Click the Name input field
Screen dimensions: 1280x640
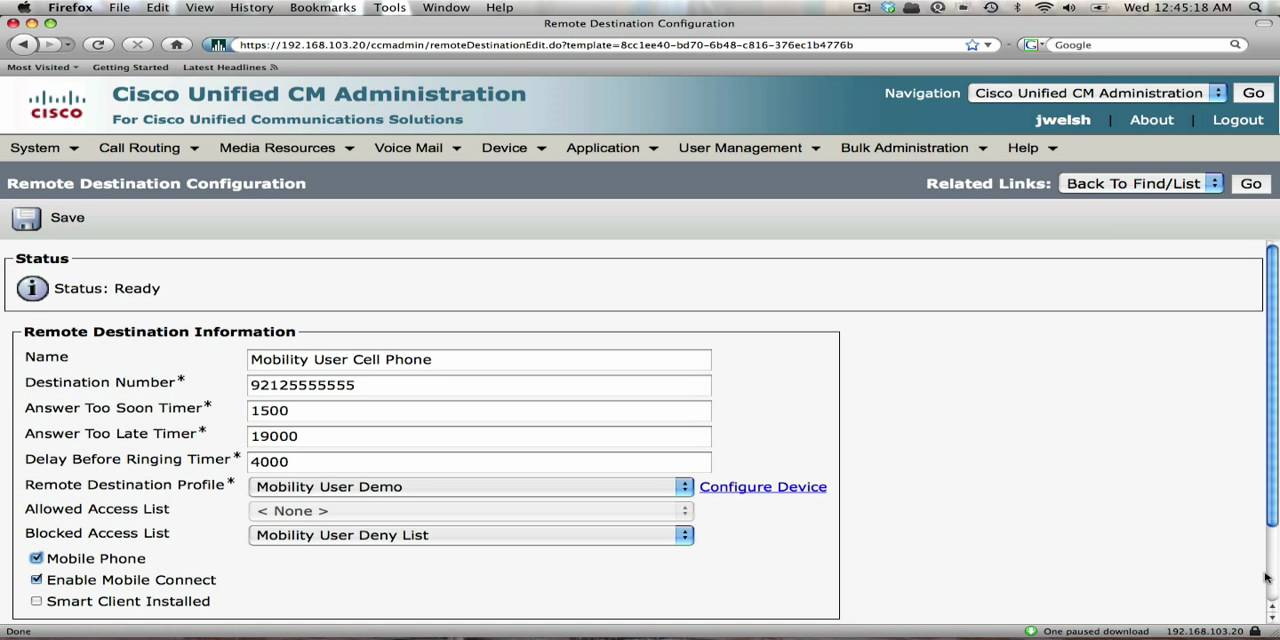coord(479,359)
